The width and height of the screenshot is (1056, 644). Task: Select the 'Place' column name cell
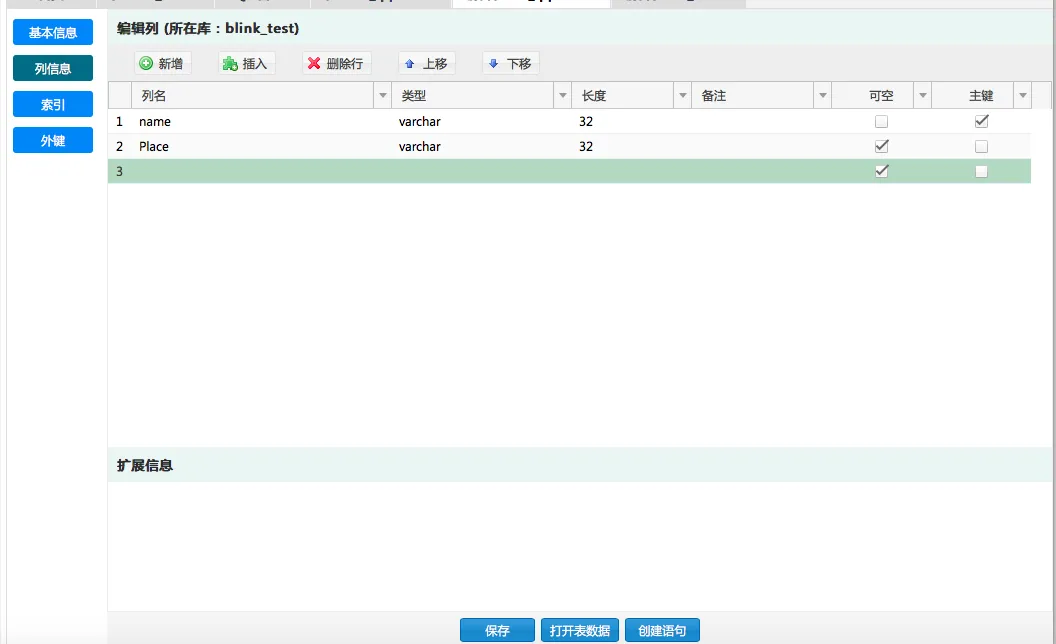tap(261, 146)
